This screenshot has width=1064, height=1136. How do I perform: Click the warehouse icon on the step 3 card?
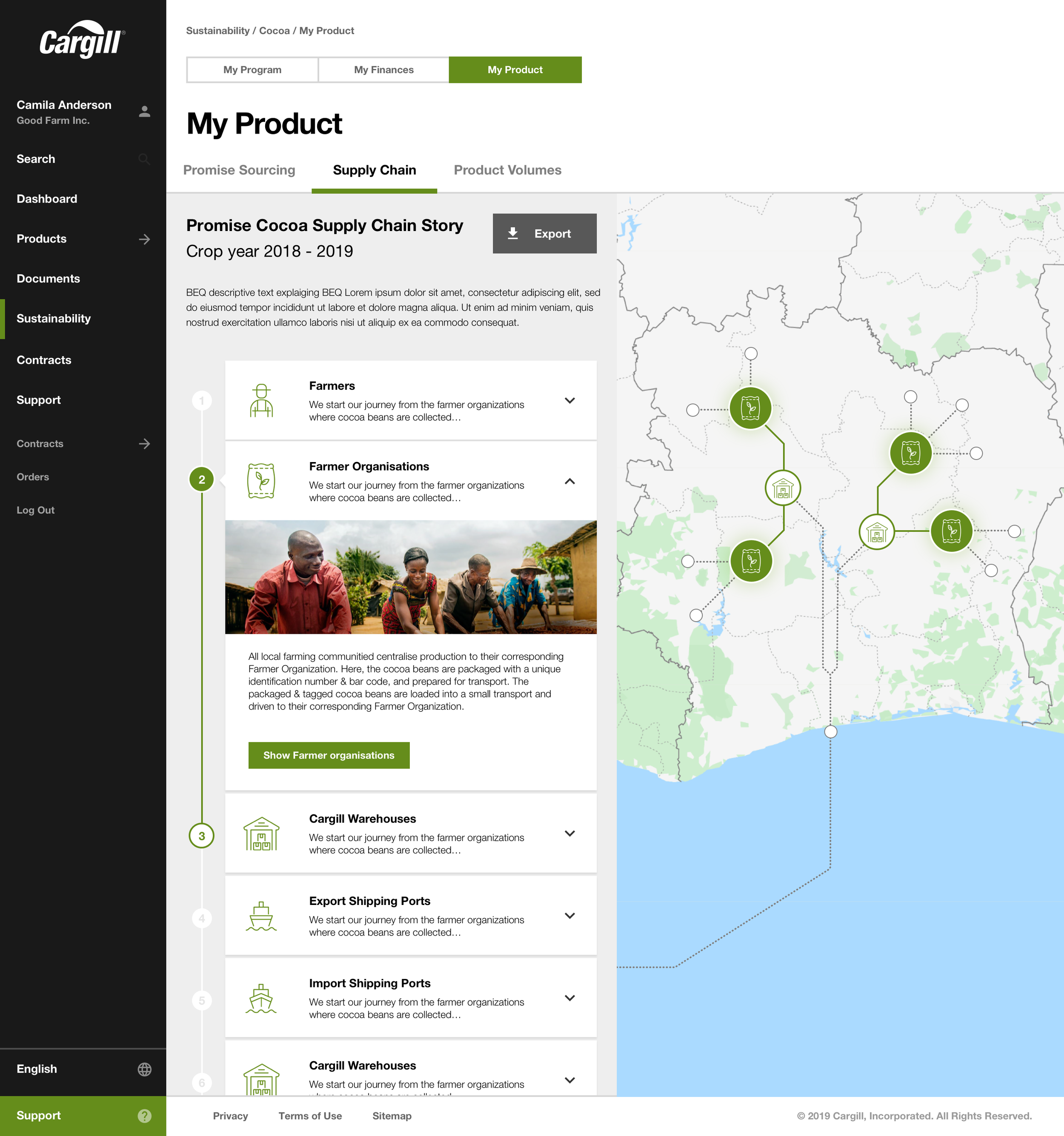pos(261,834)
